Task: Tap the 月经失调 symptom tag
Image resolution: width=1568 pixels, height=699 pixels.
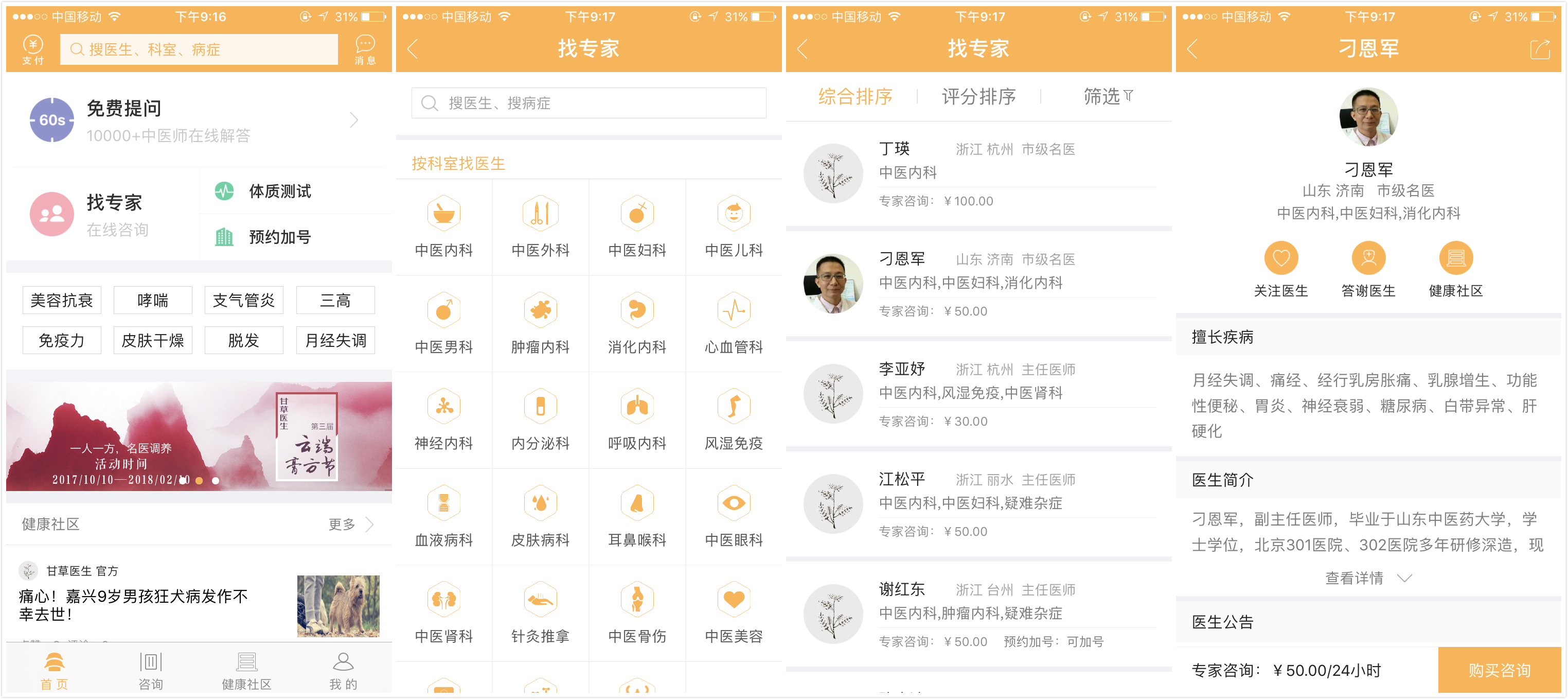Action: pyautogui.click(x=335, y=340)
